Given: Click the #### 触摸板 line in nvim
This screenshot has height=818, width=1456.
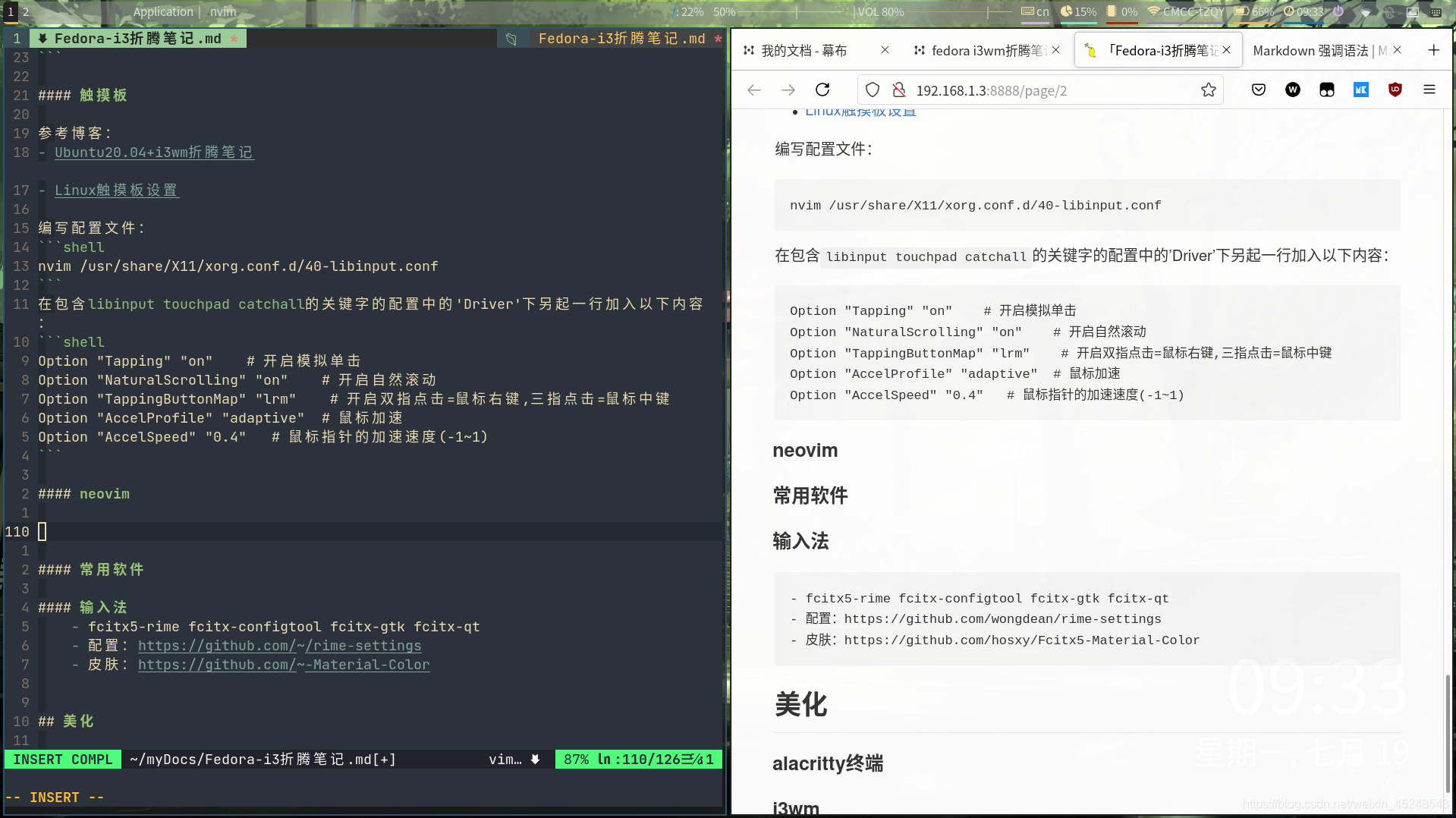Looking at the screenshot, I should click(x=83, y=95).
